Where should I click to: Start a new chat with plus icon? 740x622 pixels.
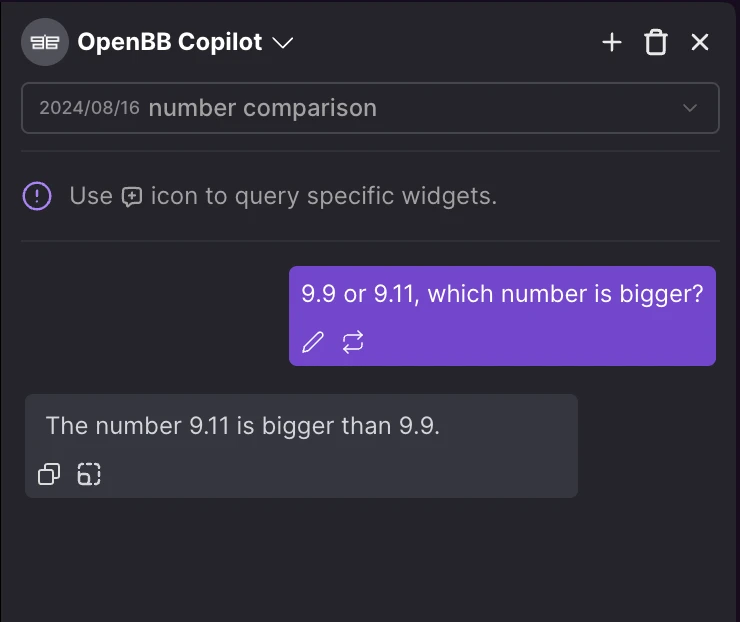coord(611,42)
